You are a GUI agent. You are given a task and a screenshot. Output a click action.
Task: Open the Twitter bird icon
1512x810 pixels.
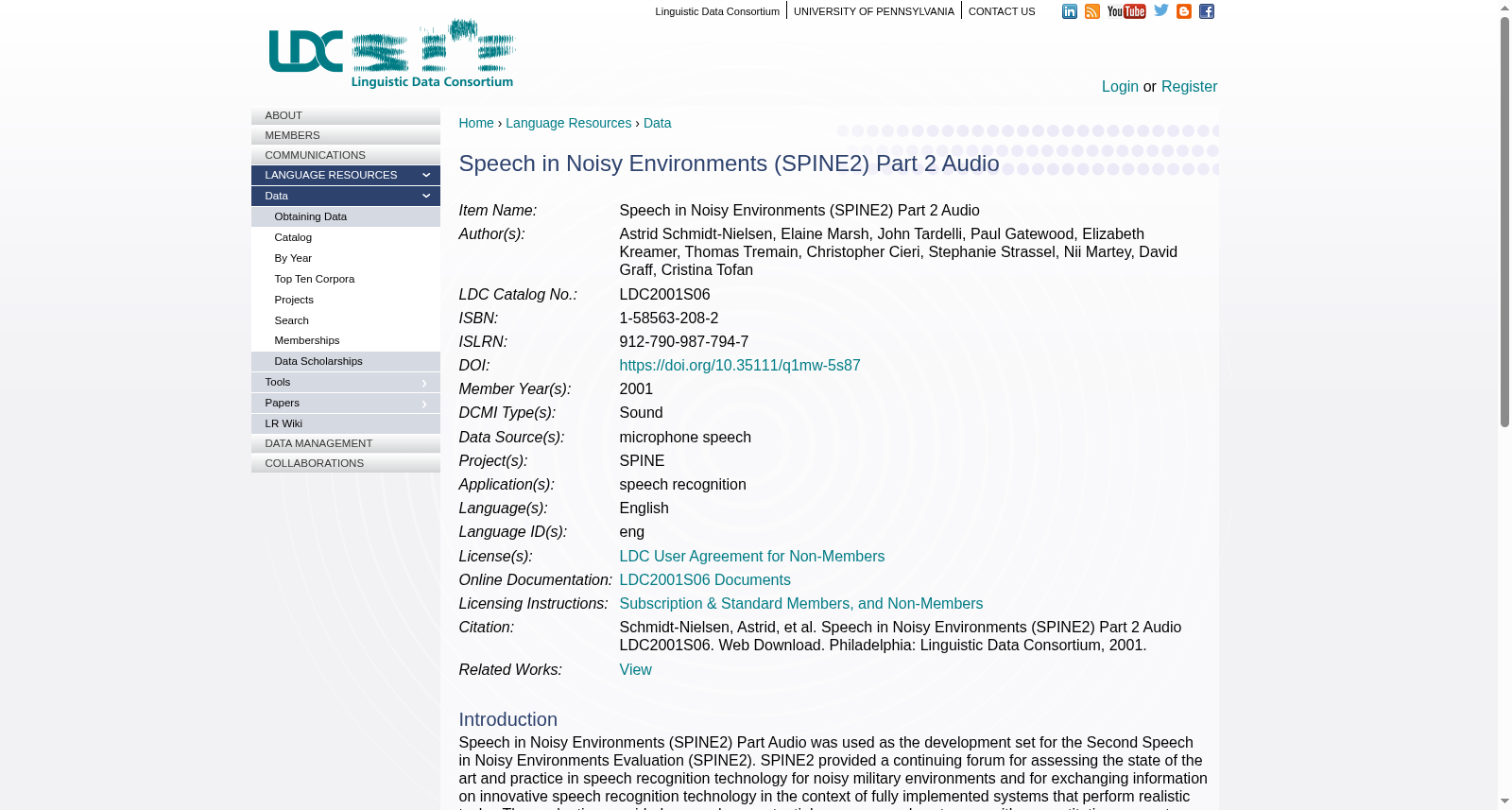coord(1161,10)
